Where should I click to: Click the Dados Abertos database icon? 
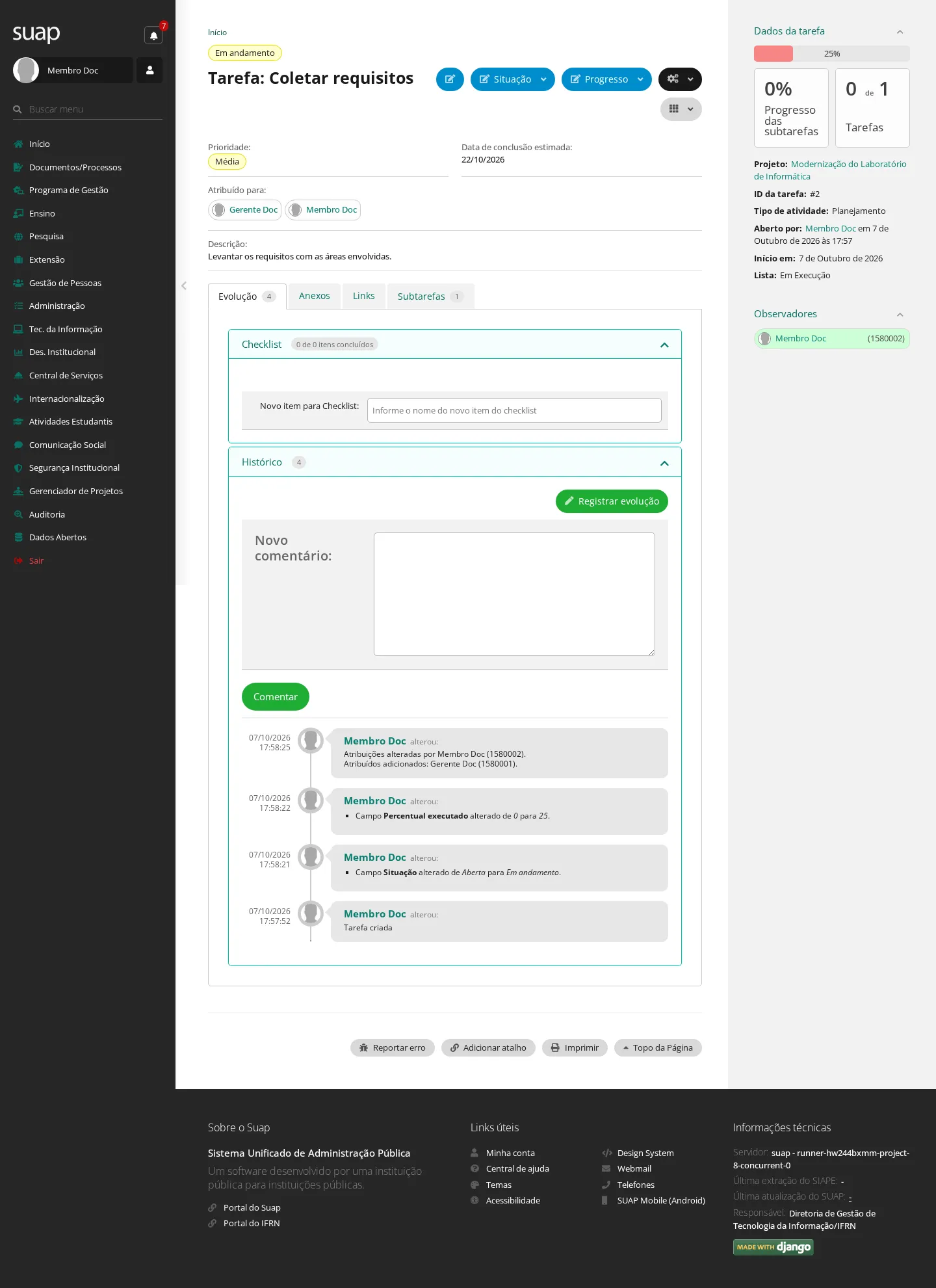18,538
